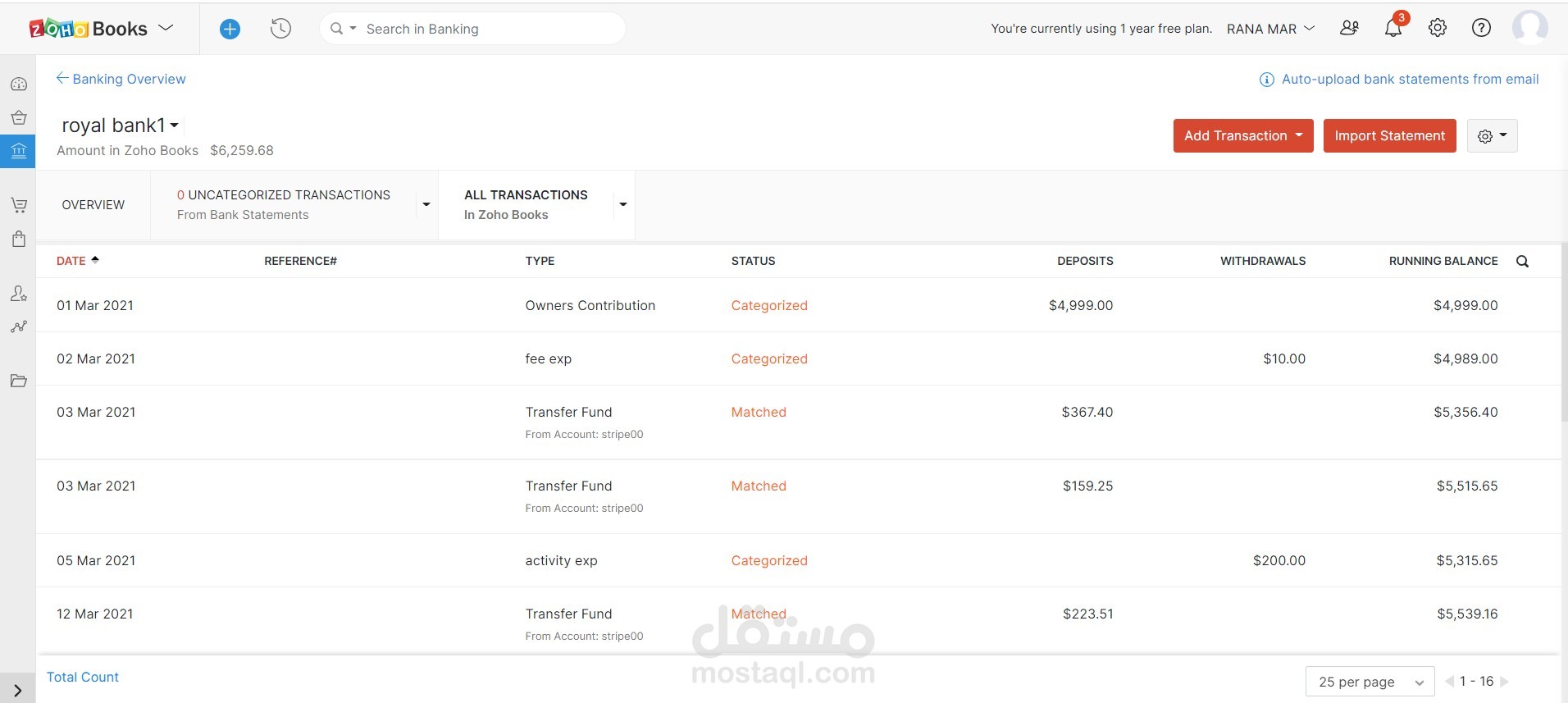
Task: Open Reports sidebar graph icon
Action: (x=18, y=326)
